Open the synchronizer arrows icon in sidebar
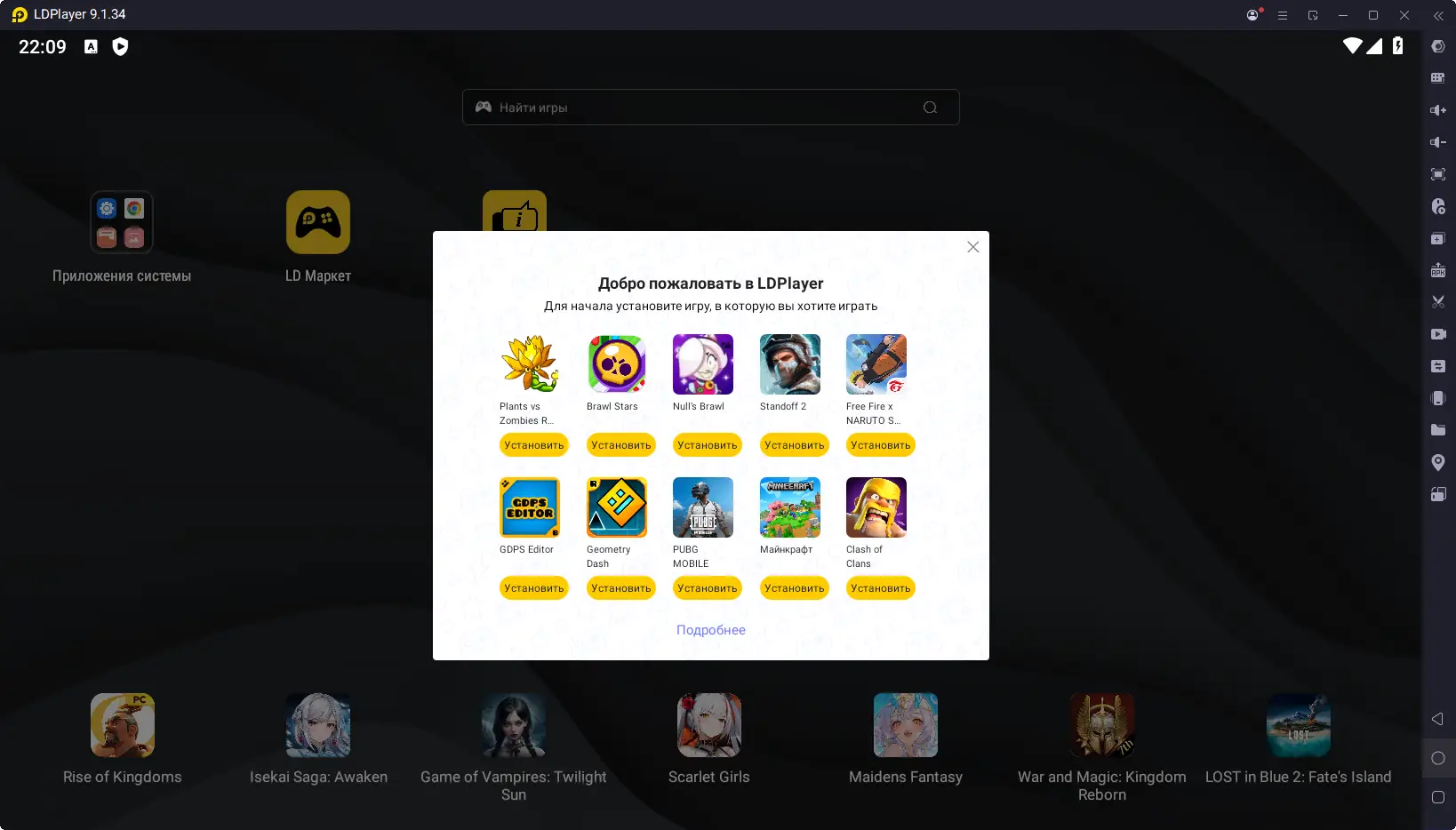 pos(1438,366)
